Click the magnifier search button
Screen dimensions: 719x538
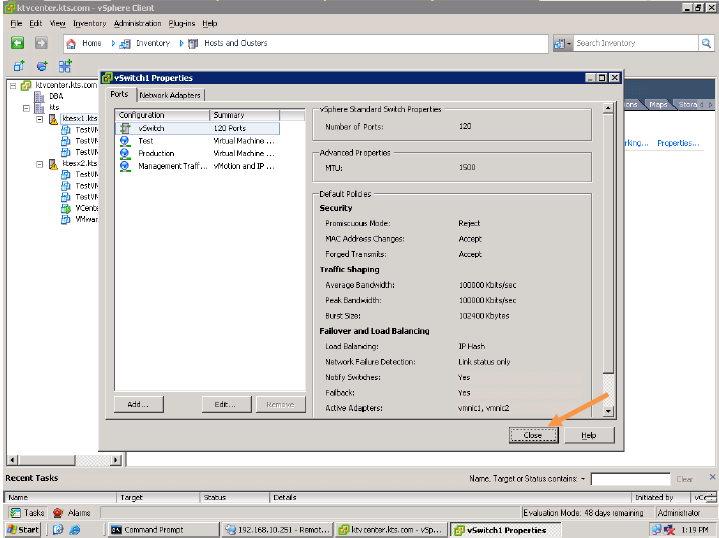706,43
